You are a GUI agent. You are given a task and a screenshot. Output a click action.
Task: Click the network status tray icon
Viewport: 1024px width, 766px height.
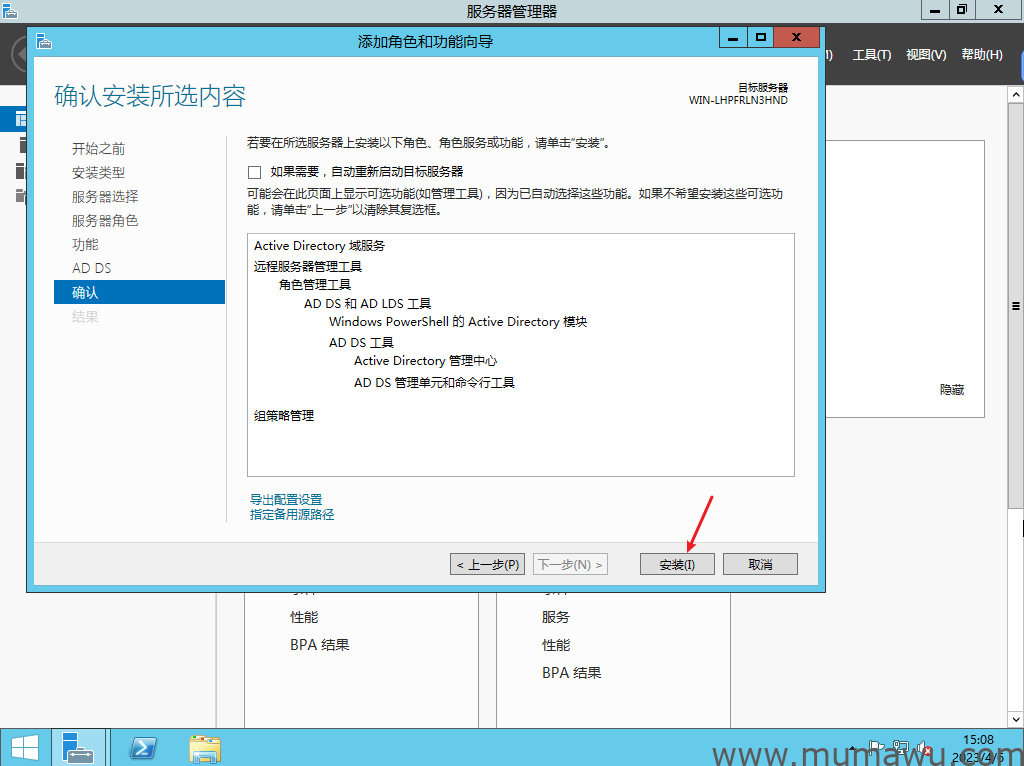(x=900, y=749)
